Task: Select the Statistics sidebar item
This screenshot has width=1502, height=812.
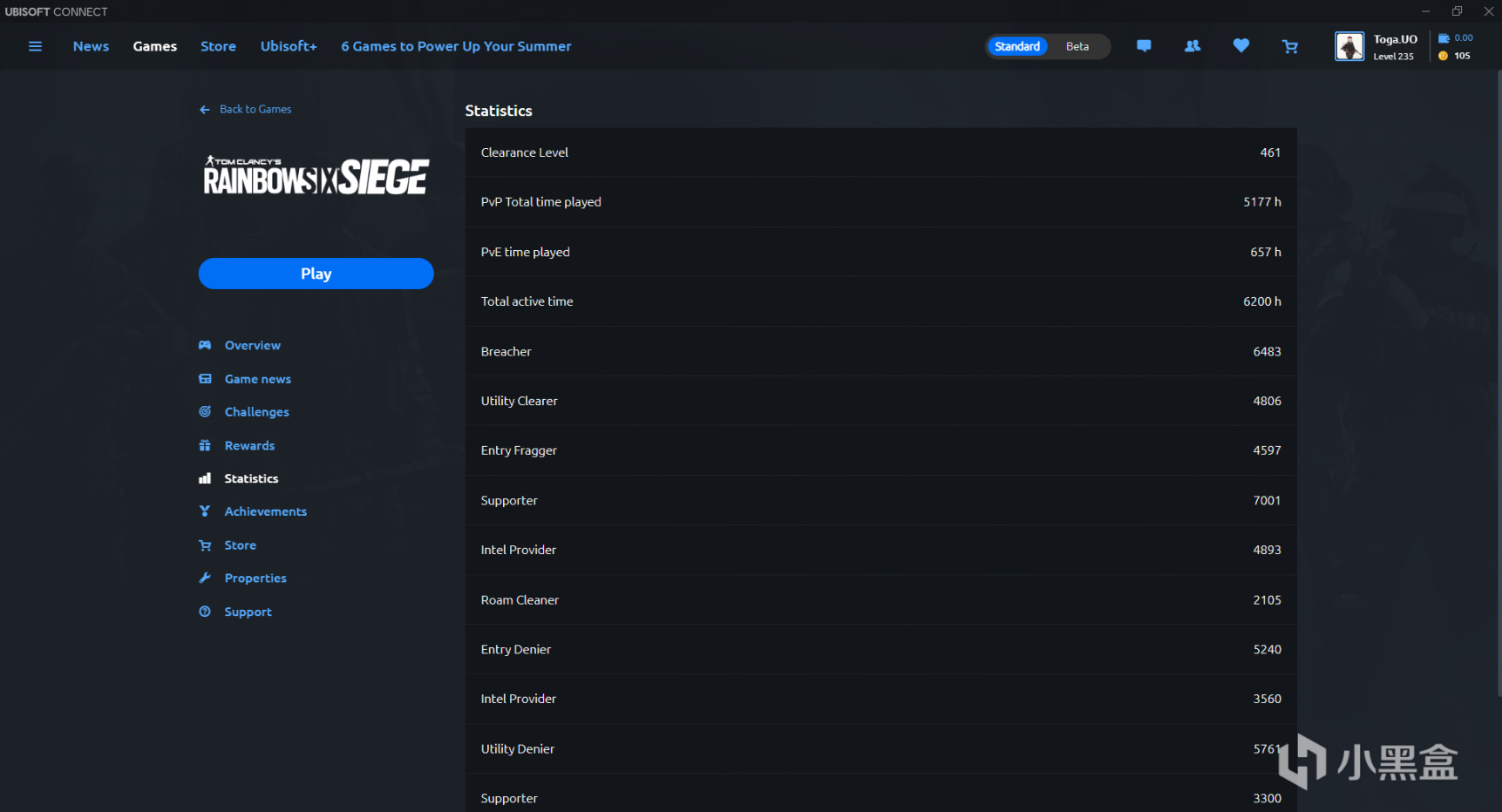Action: [251, 478]
